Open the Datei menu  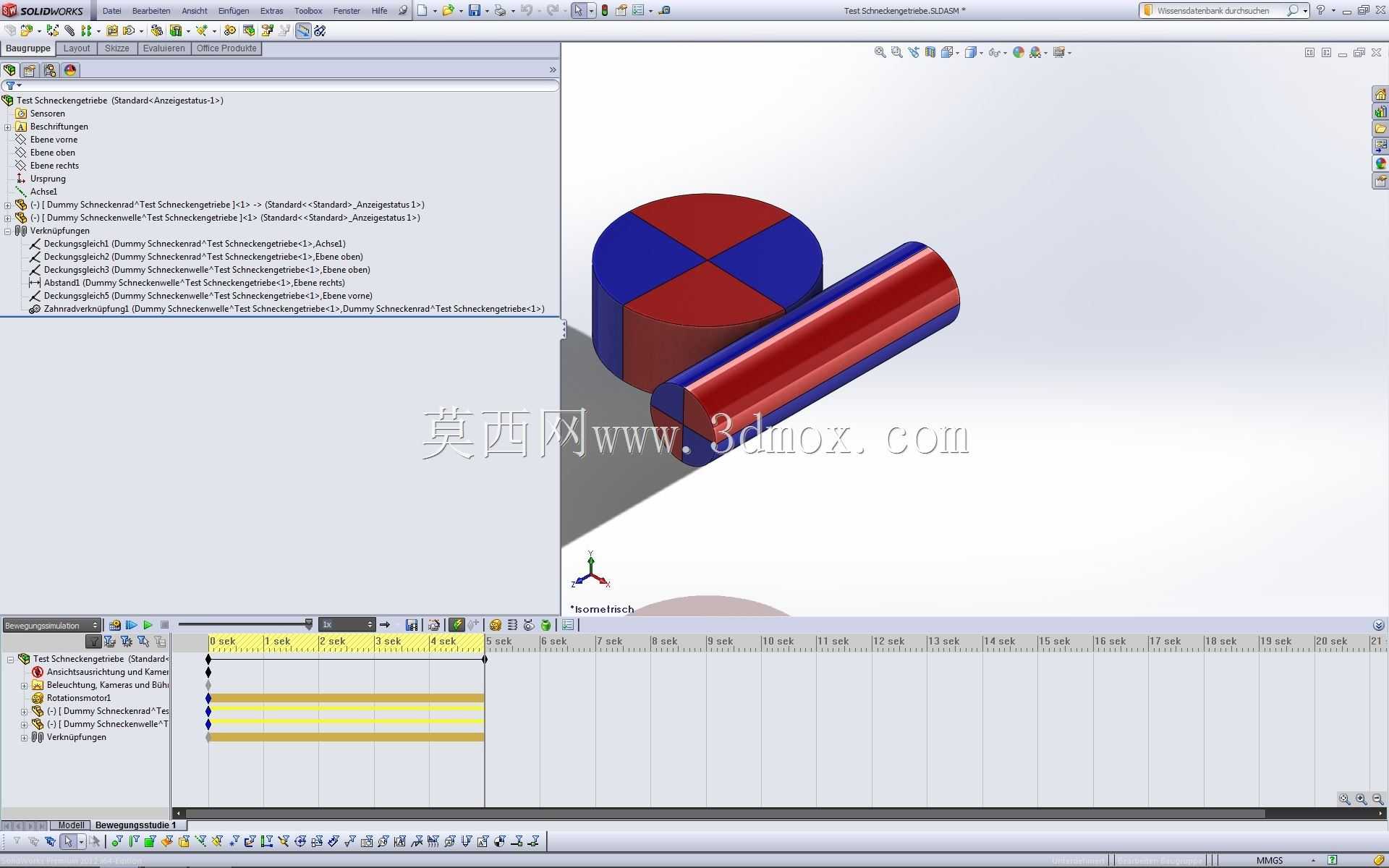pyautogui.click(x=112, y=11)
